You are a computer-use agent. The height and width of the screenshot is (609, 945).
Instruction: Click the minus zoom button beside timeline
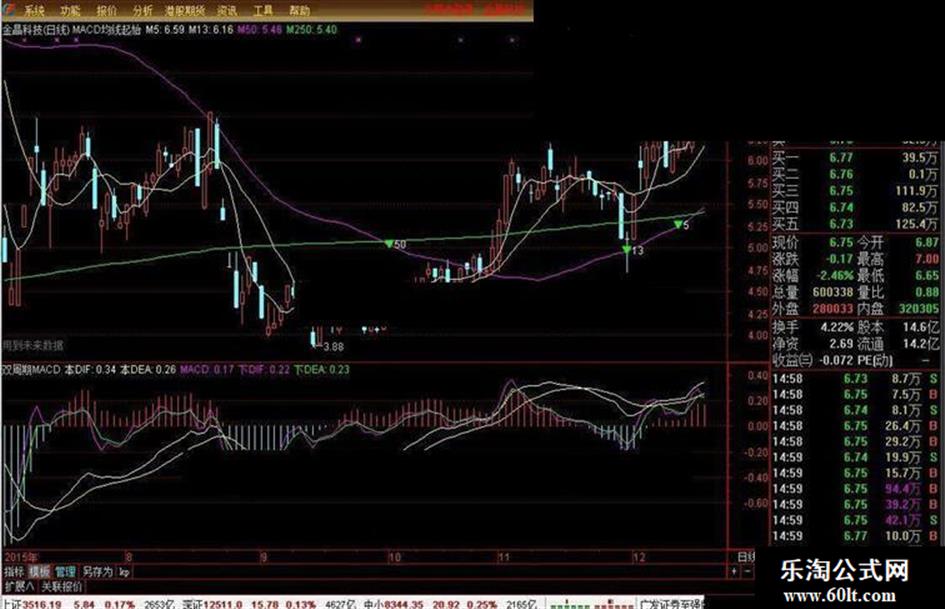pos(748,570)
